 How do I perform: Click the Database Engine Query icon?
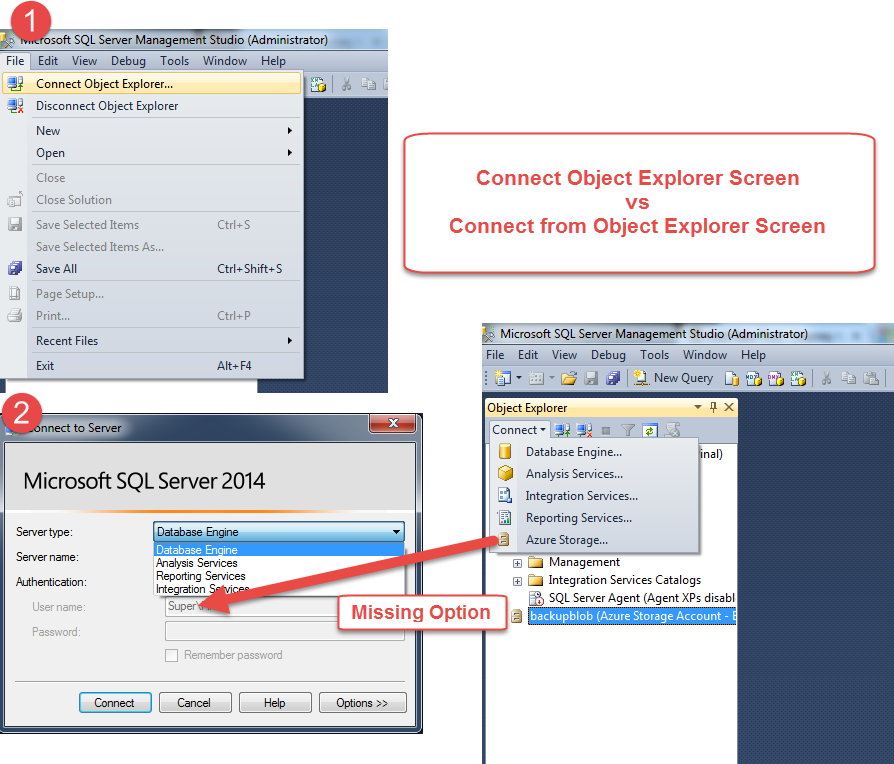pyautogui.click(x=732, y=379)
